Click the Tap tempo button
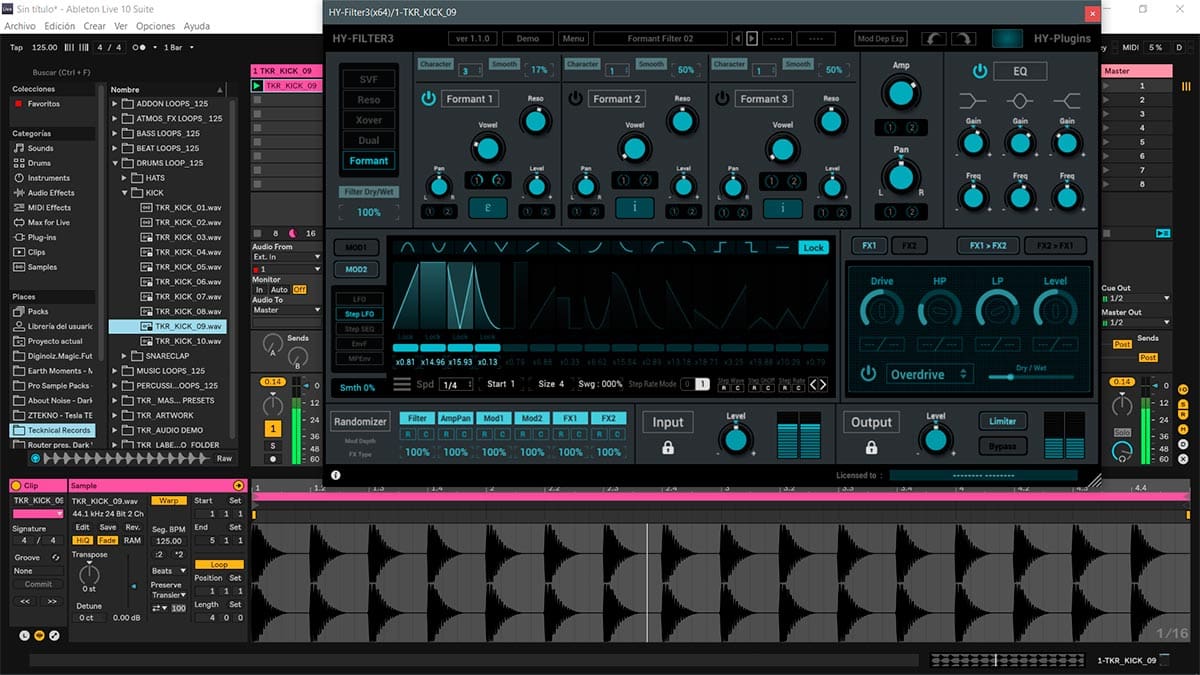Image resolution: width=1200 pixels, height=675 pixels. point(16,47)
